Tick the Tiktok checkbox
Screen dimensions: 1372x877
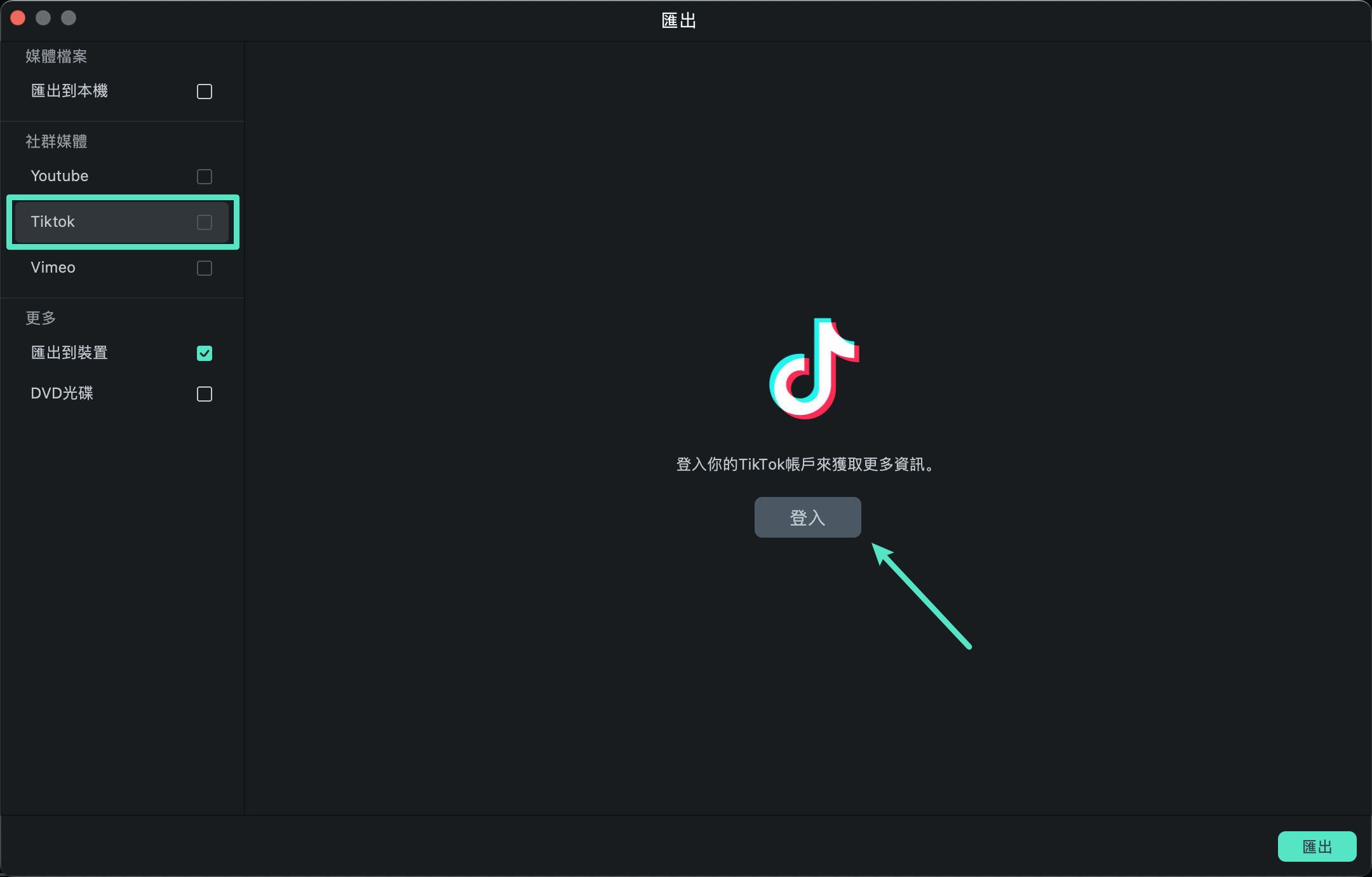[x=205, y=222]
